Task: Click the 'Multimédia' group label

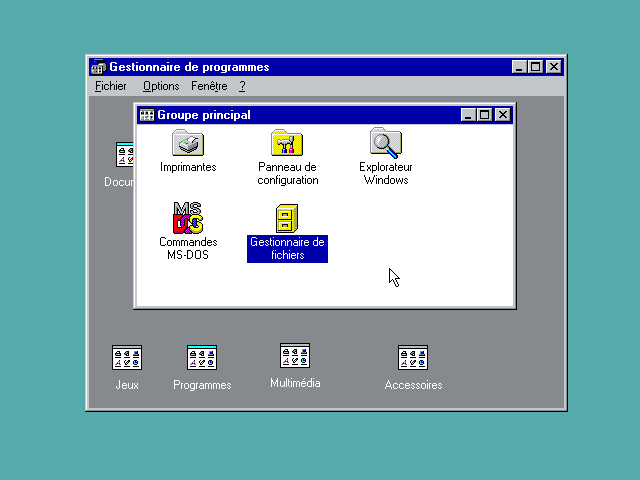Action: (x=295, y=383)
